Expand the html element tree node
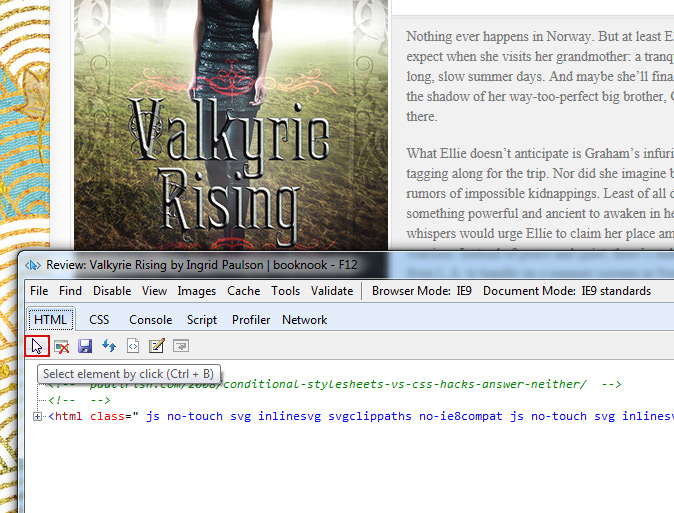 click(38, 416)
